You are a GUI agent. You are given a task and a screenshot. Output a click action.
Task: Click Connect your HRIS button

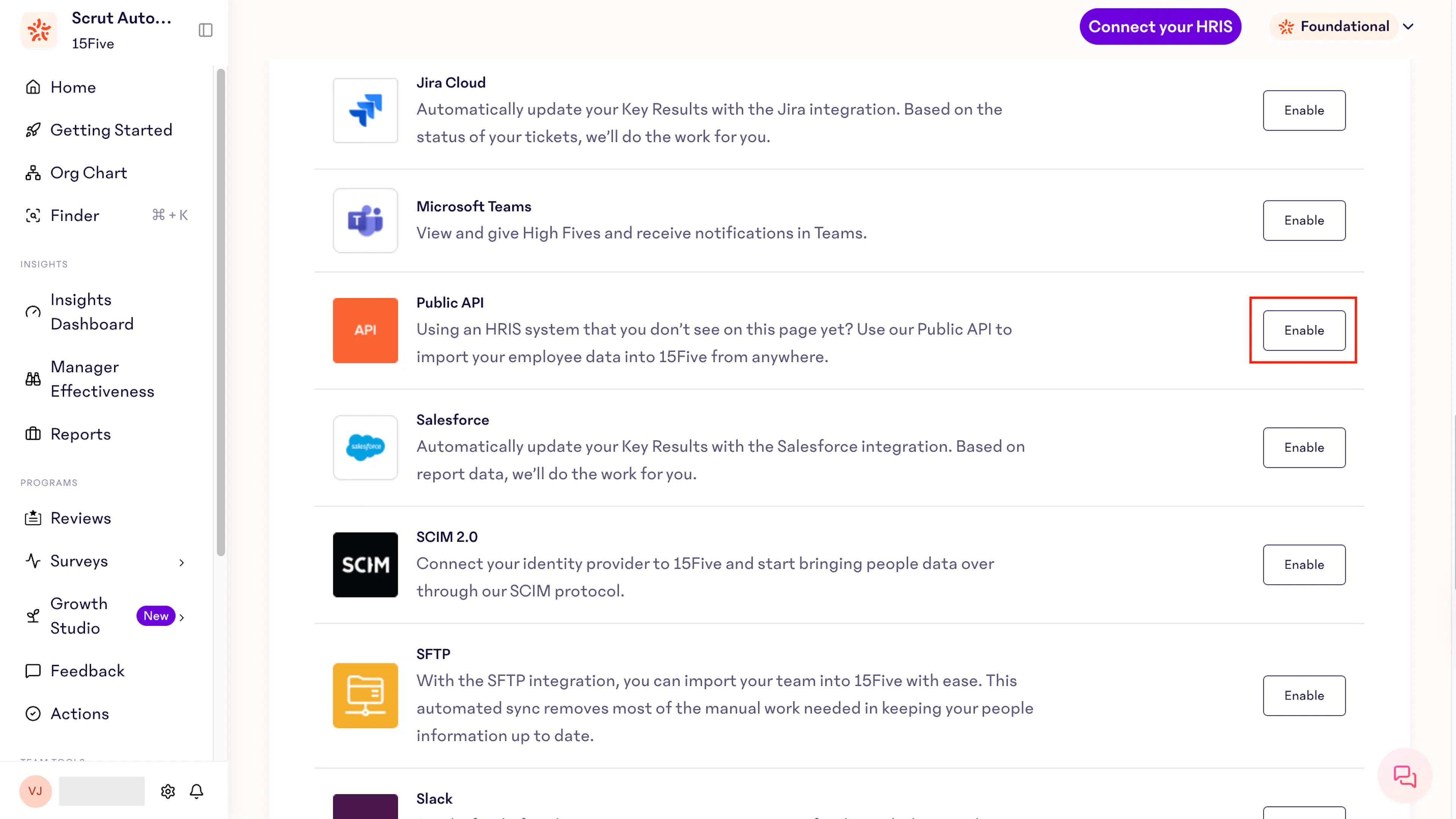(x=1160, y=27)
